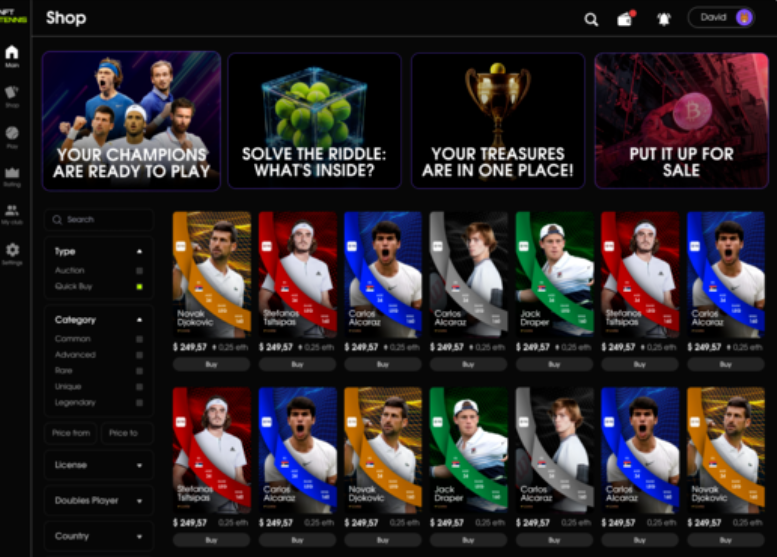Open the David profile menu
This screenshot has width=777, height=557.
(721, 17)
